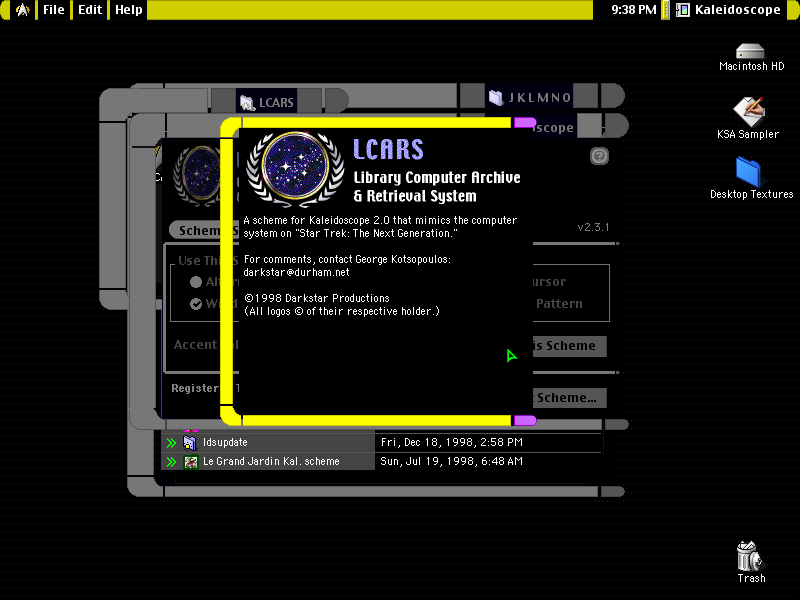Click the LCARS heading in the about box
Viewport: 800px width, 600px height.
point(388,149)
